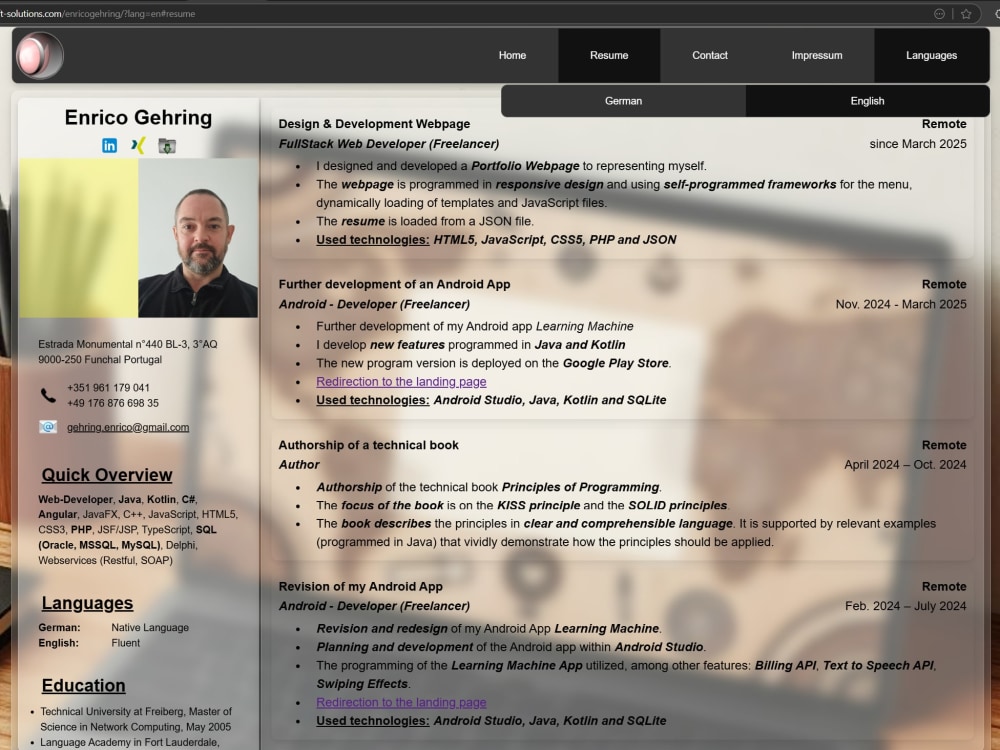This screenshot has width=1000, height=750.
Task: Open the Xing profile icon
Action: point(138,145)
